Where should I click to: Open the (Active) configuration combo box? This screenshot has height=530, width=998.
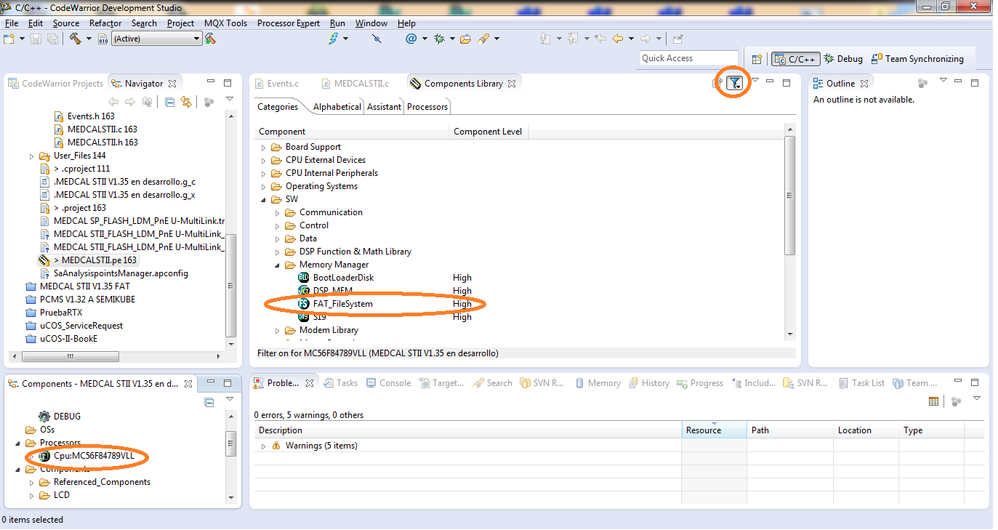tap(157, 39)
